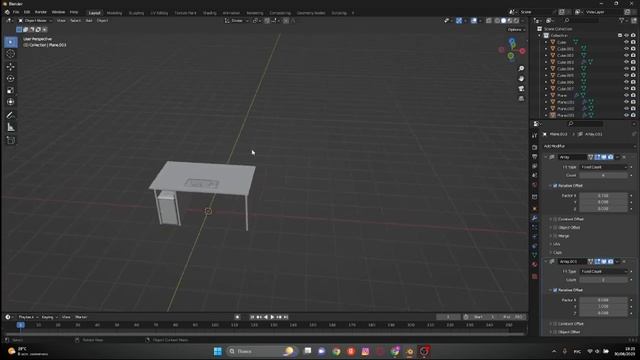Open the outliner filter funnel icon

[622, 20]
